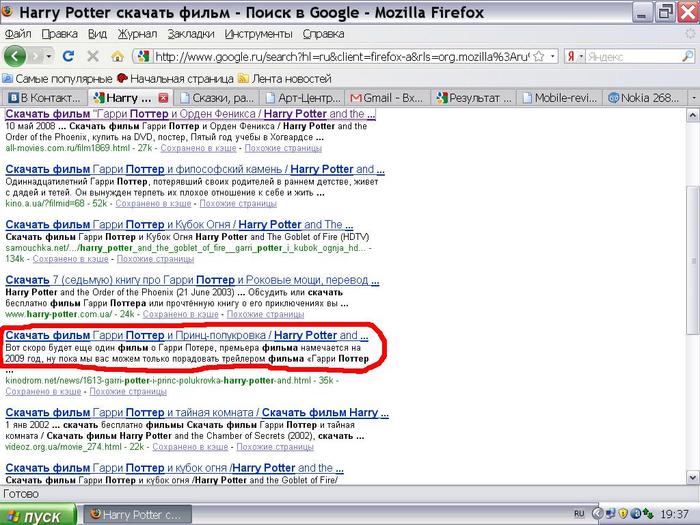Click the green Back navigation button
This screenshot has height=525, width=700.
click(15, 56)
